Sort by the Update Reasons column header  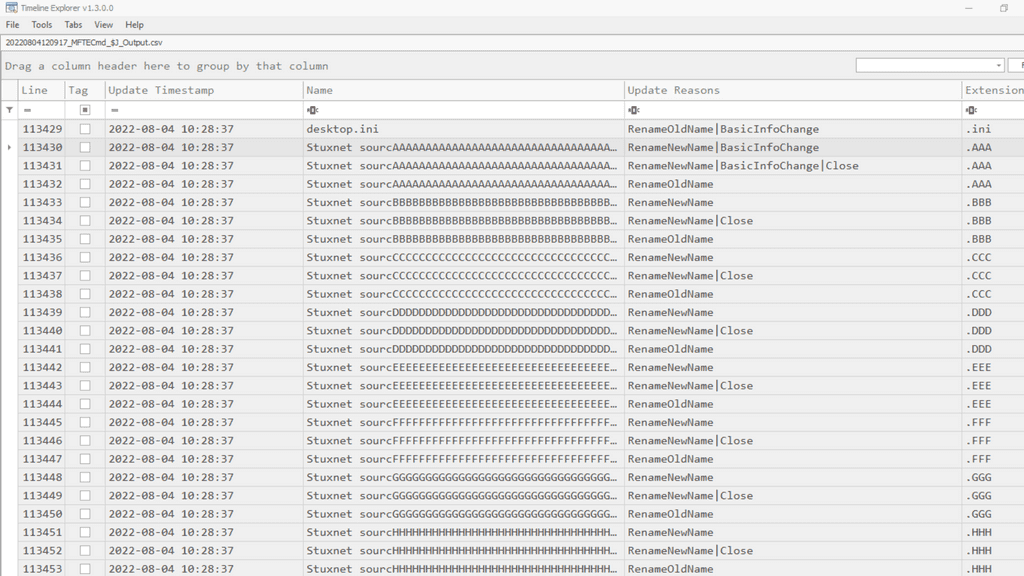[673, 90]
